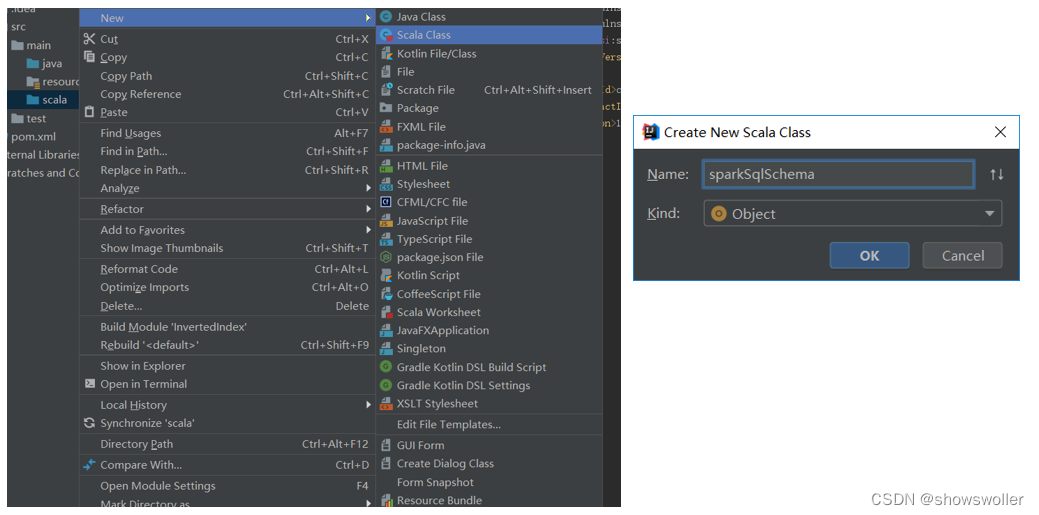Screen dimensions: 1039x515
Task: Click the Create Dialog Class icon
Action: [x=386, y=464]
